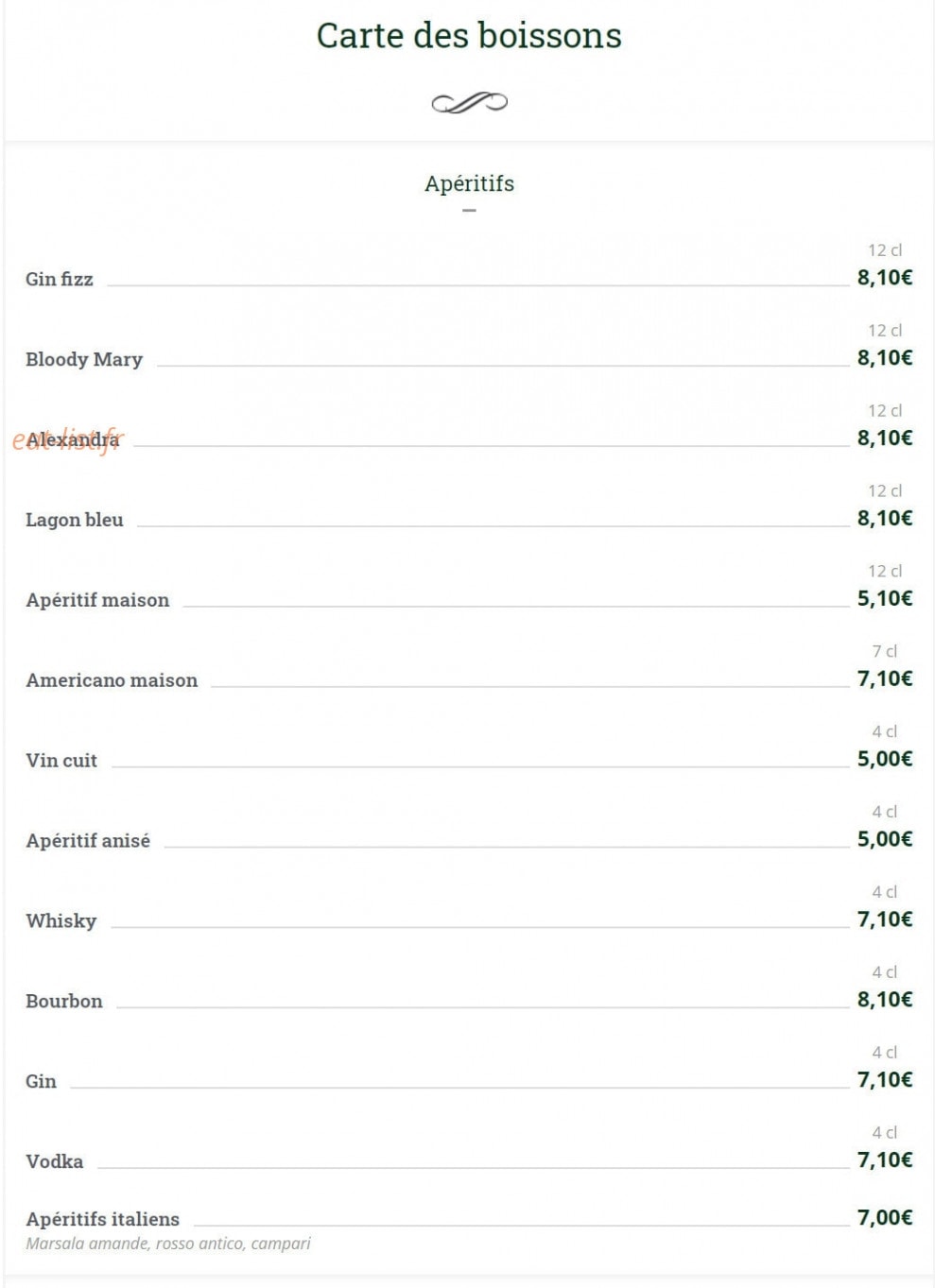Select the 7,00€ price of Apéritifs italiens
The width and height of the screenshot is (935, 1288).
885,1217
